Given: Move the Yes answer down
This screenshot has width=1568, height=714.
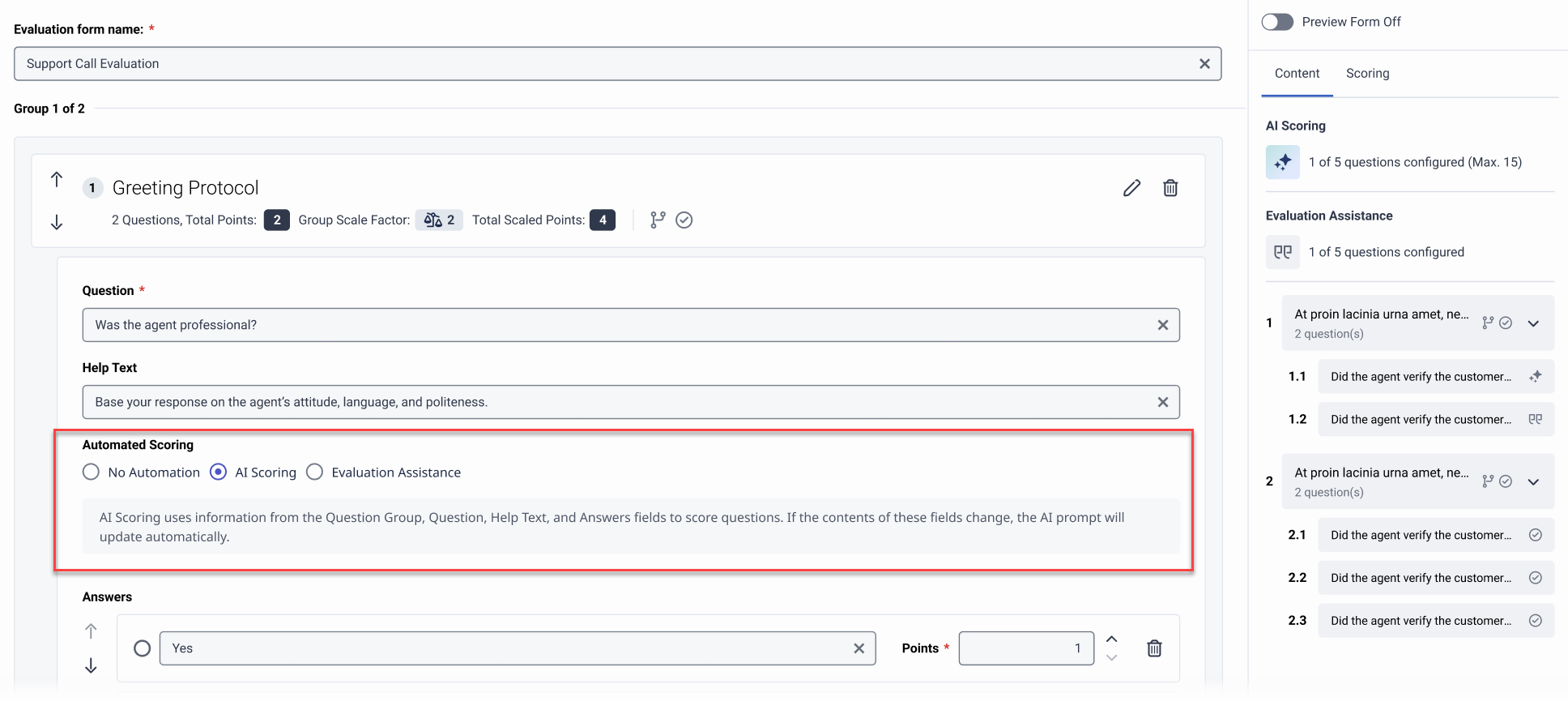Looking at the screenshot, I should pos(91,665).
